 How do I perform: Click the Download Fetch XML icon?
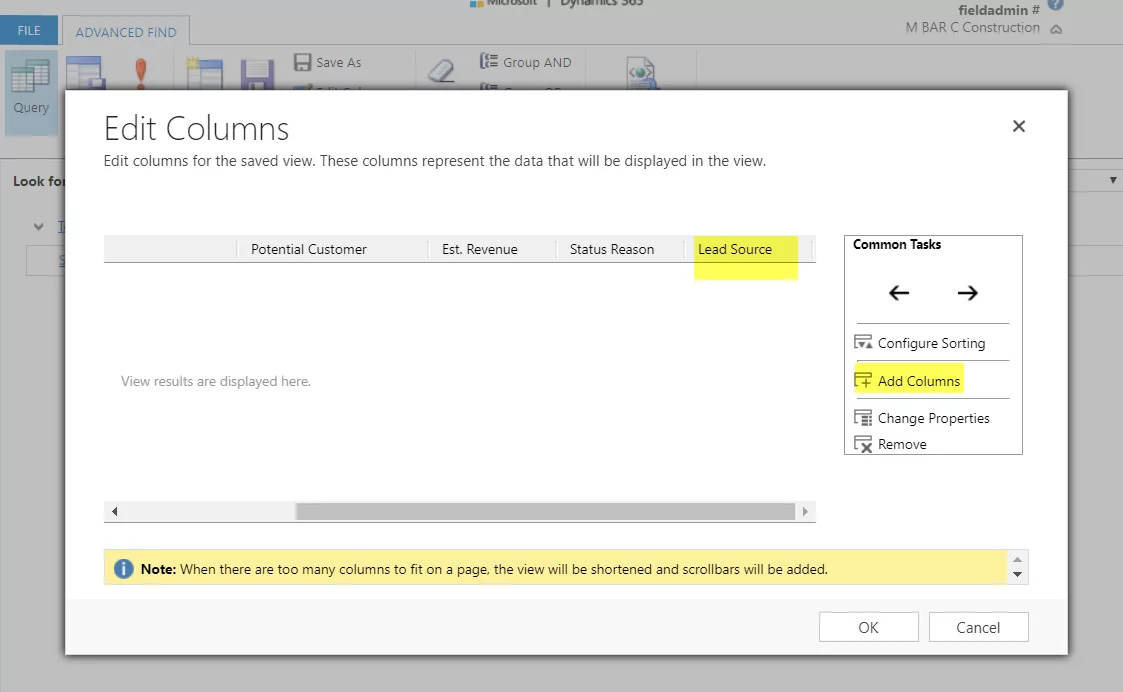641,73
